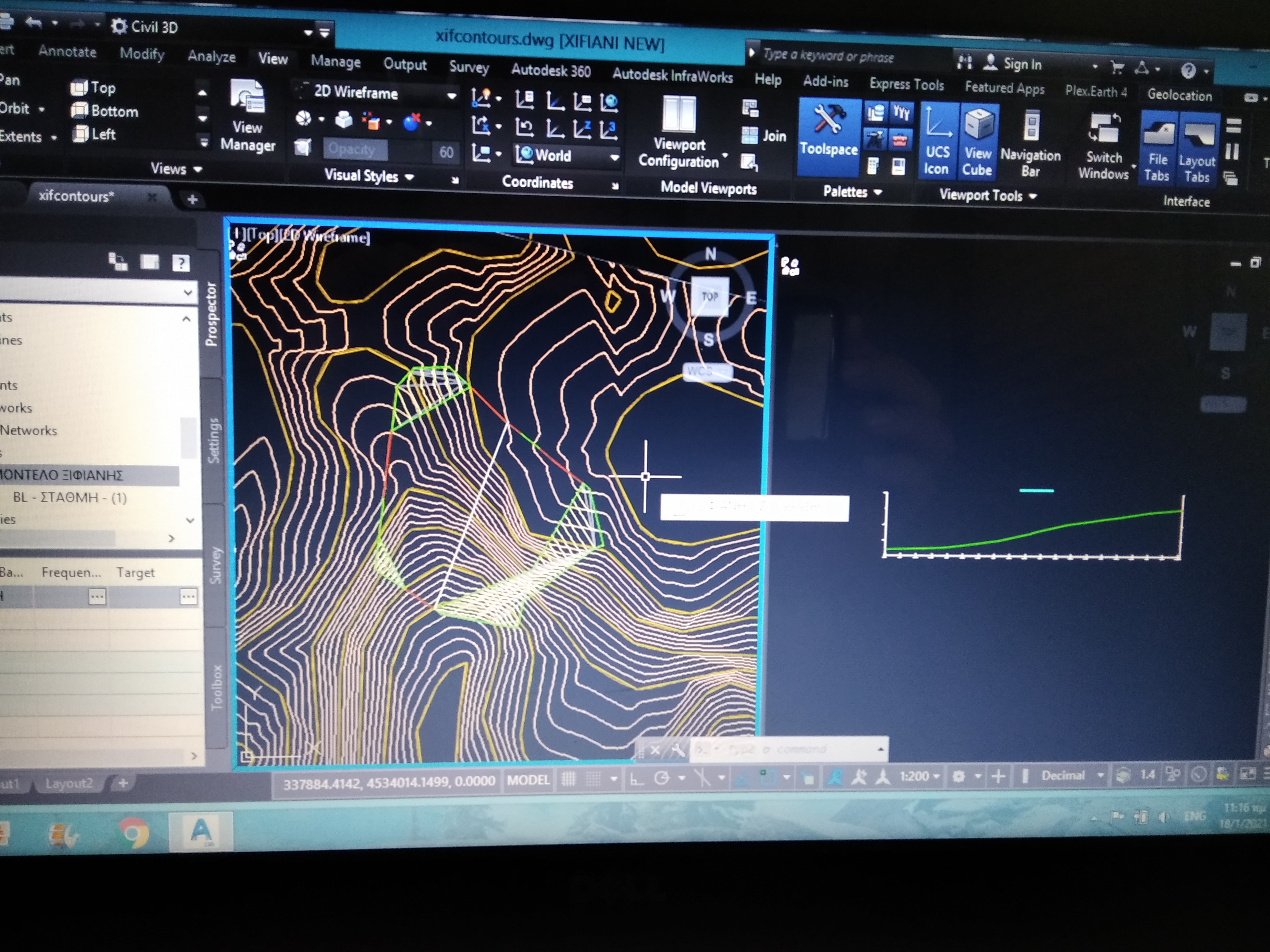
Task: Open the Analyze ribbon tab
Action: (x=211, y=56)
